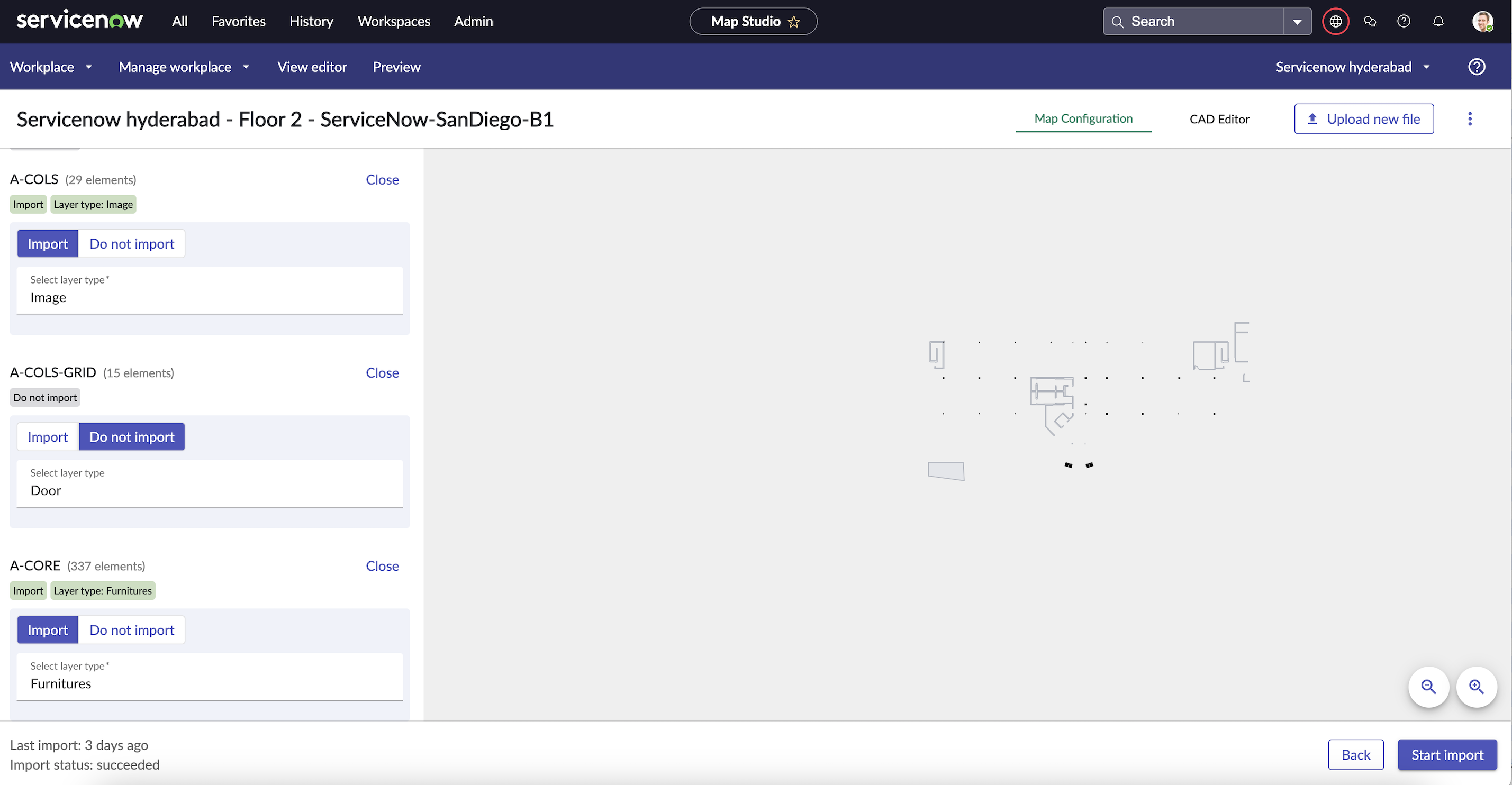This screenshot has width=1512, height=785.
Task: Open the Admin menu
Action: tap(473, 21)
